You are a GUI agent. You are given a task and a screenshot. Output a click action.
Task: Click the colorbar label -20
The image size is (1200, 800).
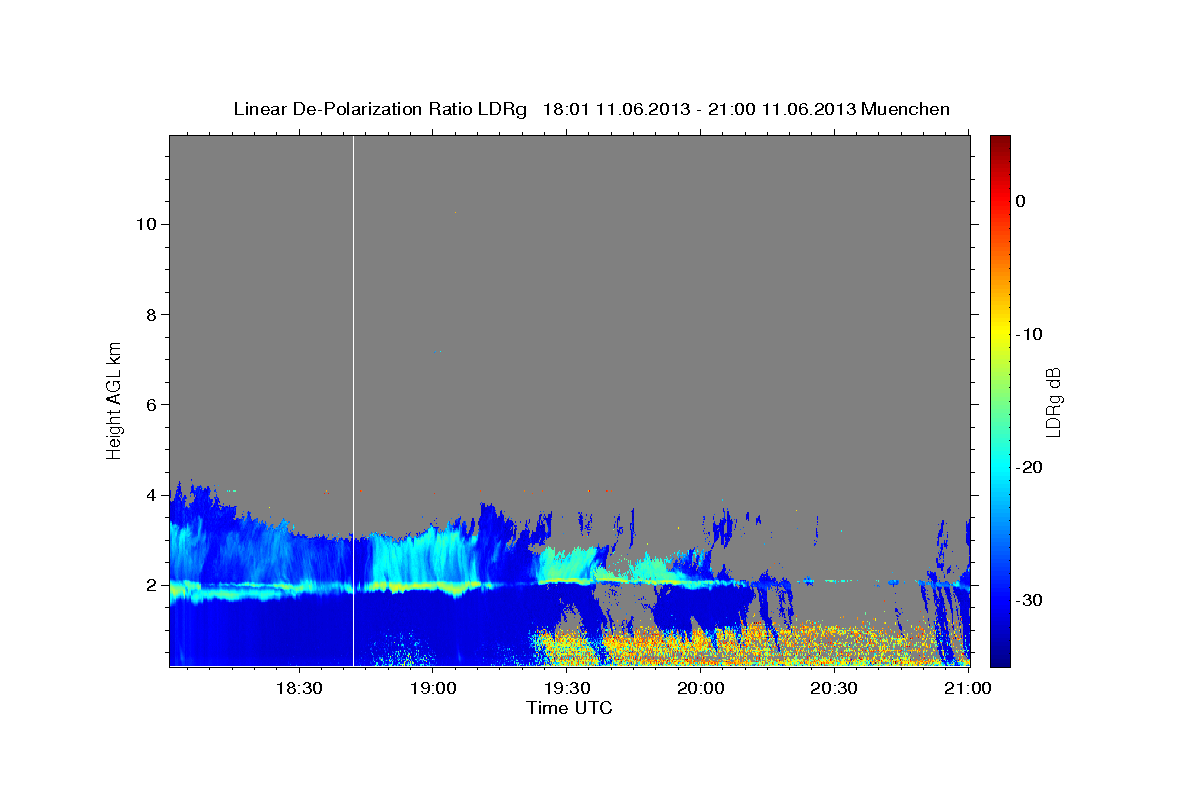coord(1029,467)
